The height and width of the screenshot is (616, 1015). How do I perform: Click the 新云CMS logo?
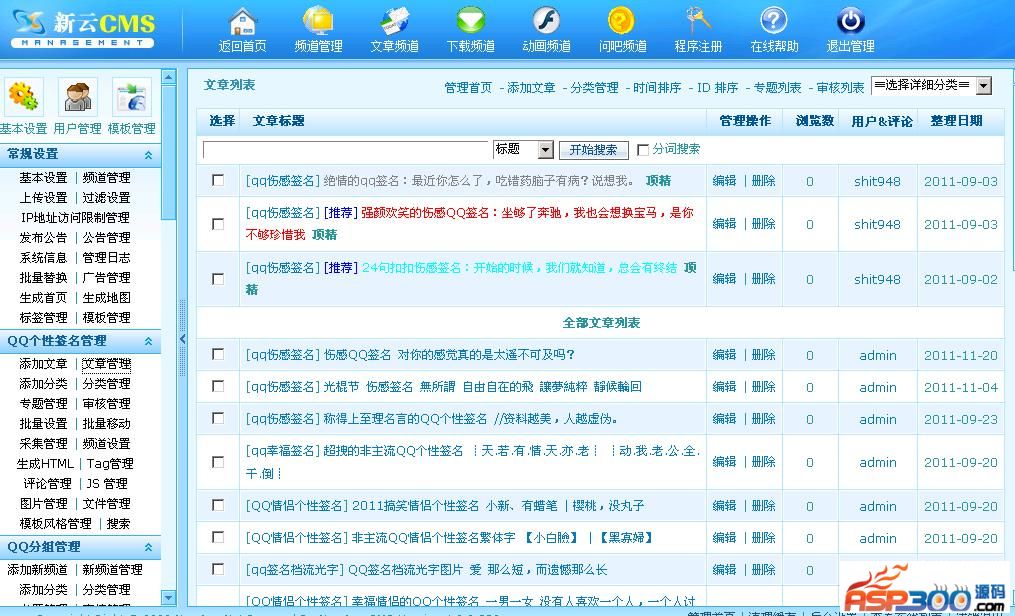tap(83, 29)
